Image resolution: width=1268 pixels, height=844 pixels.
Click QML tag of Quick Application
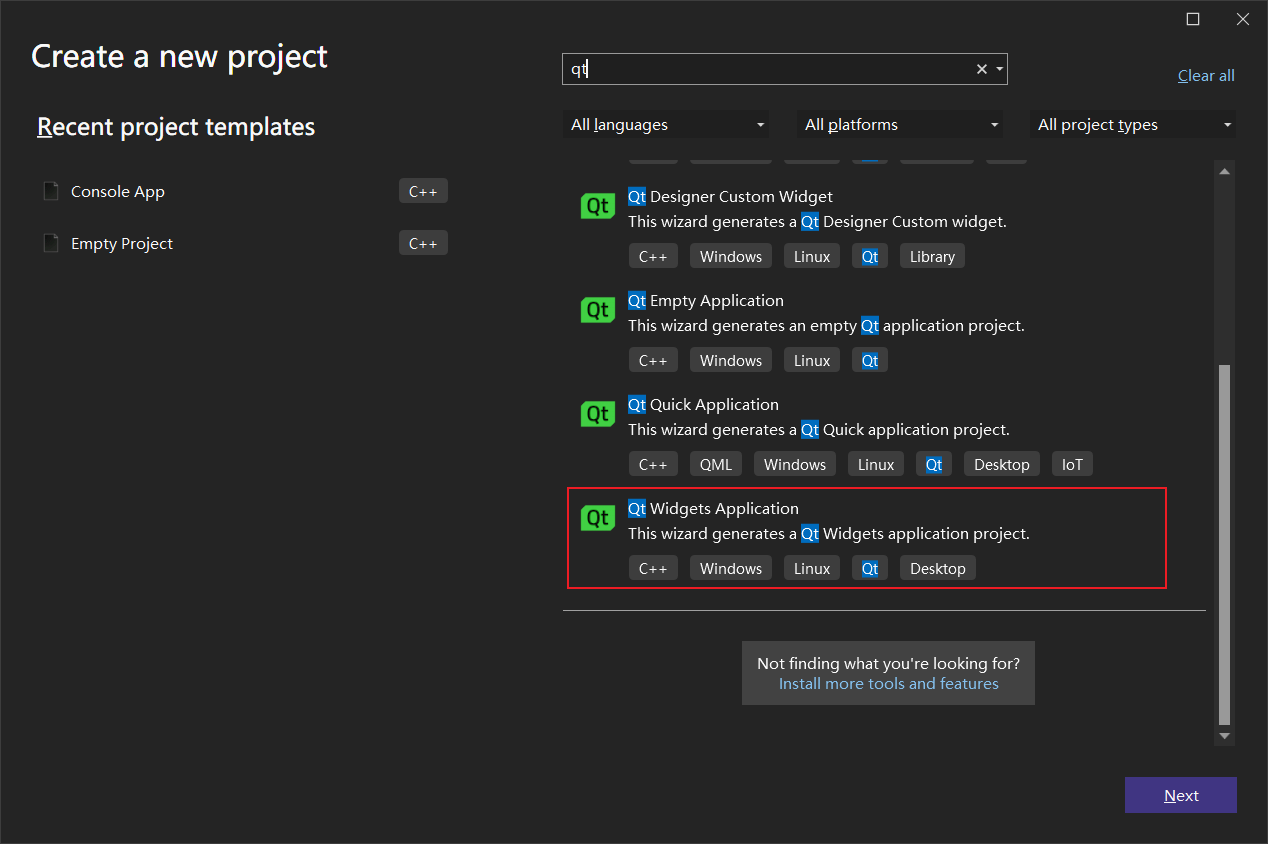click(715, 464)
